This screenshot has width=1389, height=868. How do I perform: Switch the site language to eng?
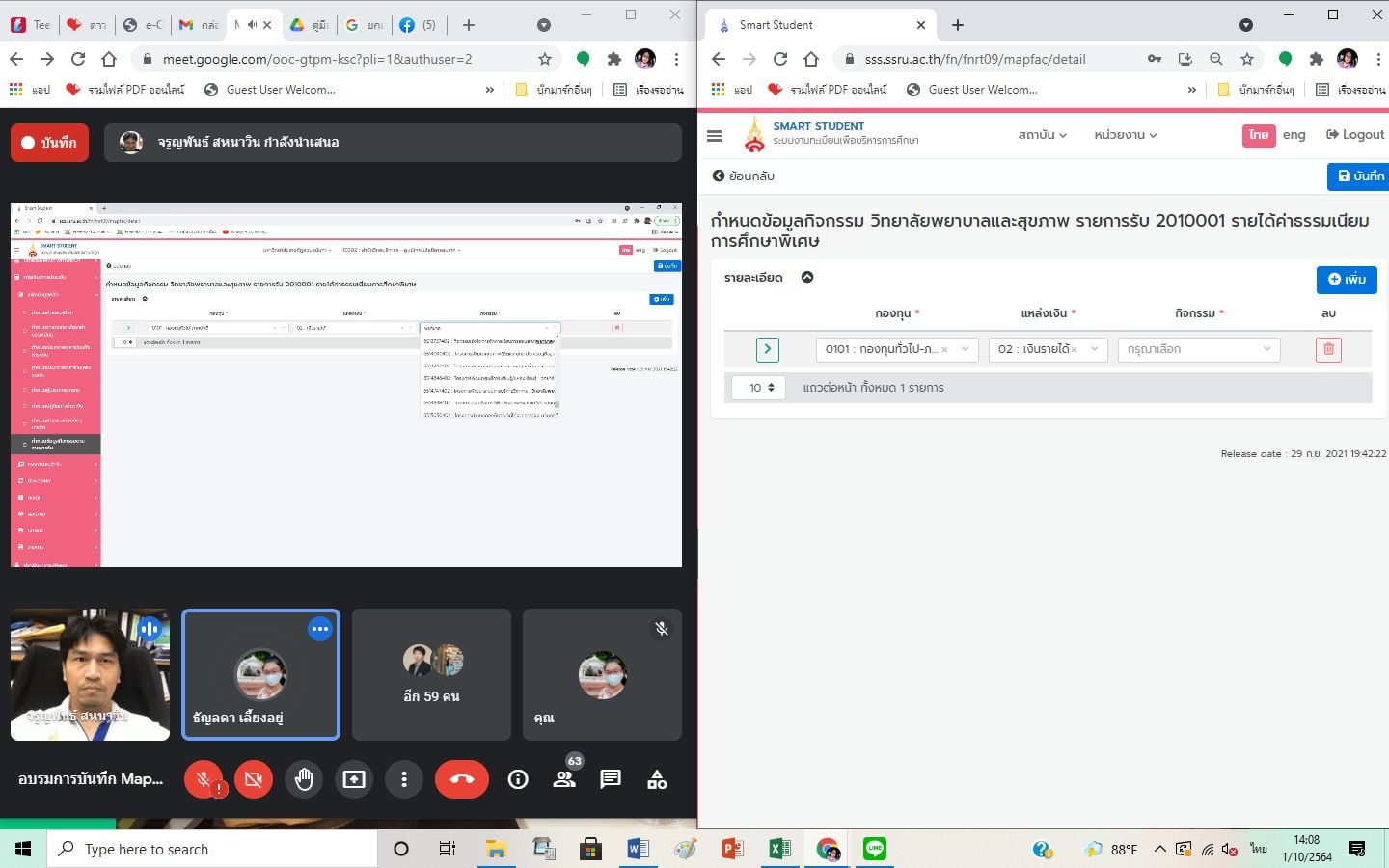1294,135
